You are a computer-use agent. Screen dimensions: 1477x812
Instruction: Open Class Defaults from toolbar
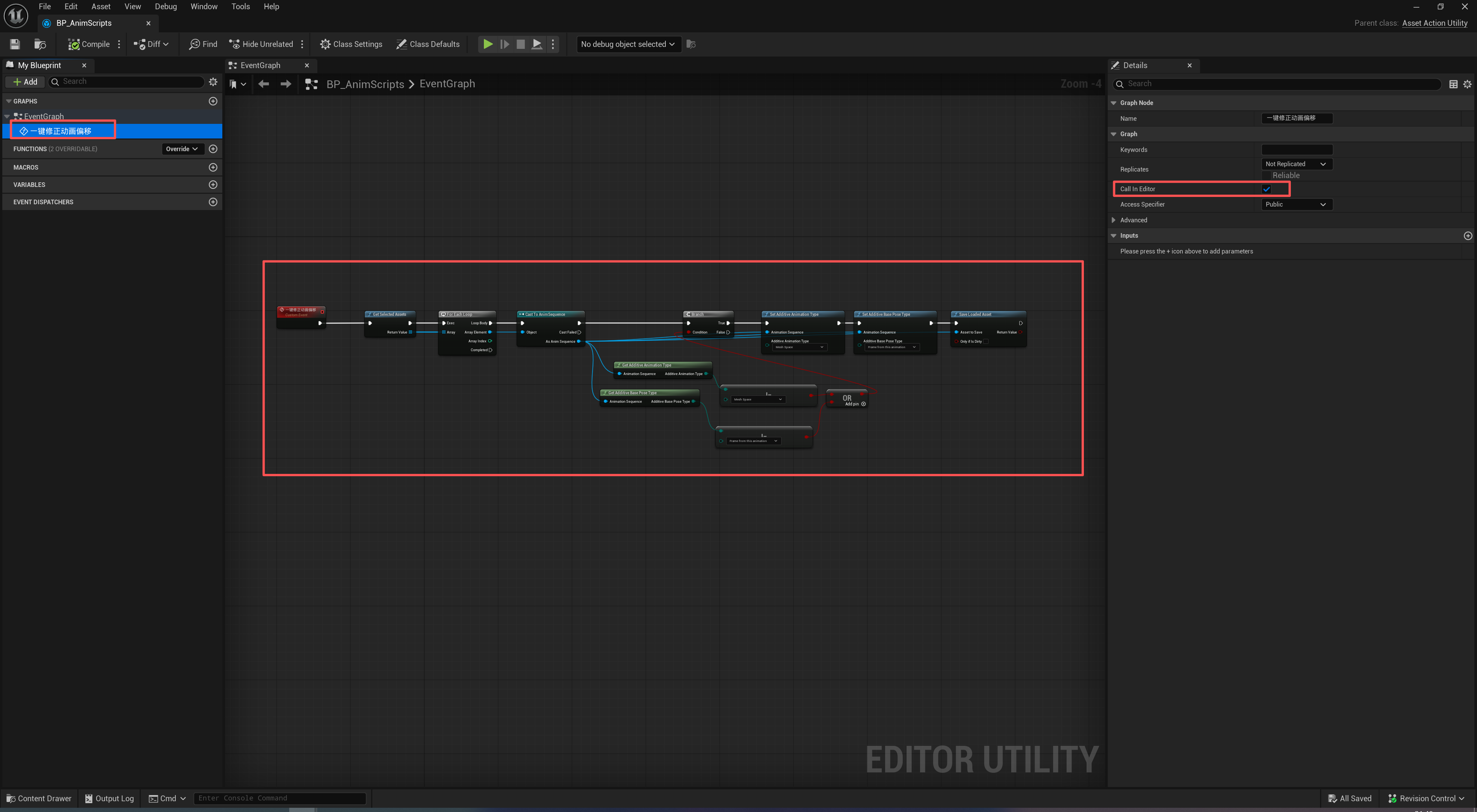point(428,44)
